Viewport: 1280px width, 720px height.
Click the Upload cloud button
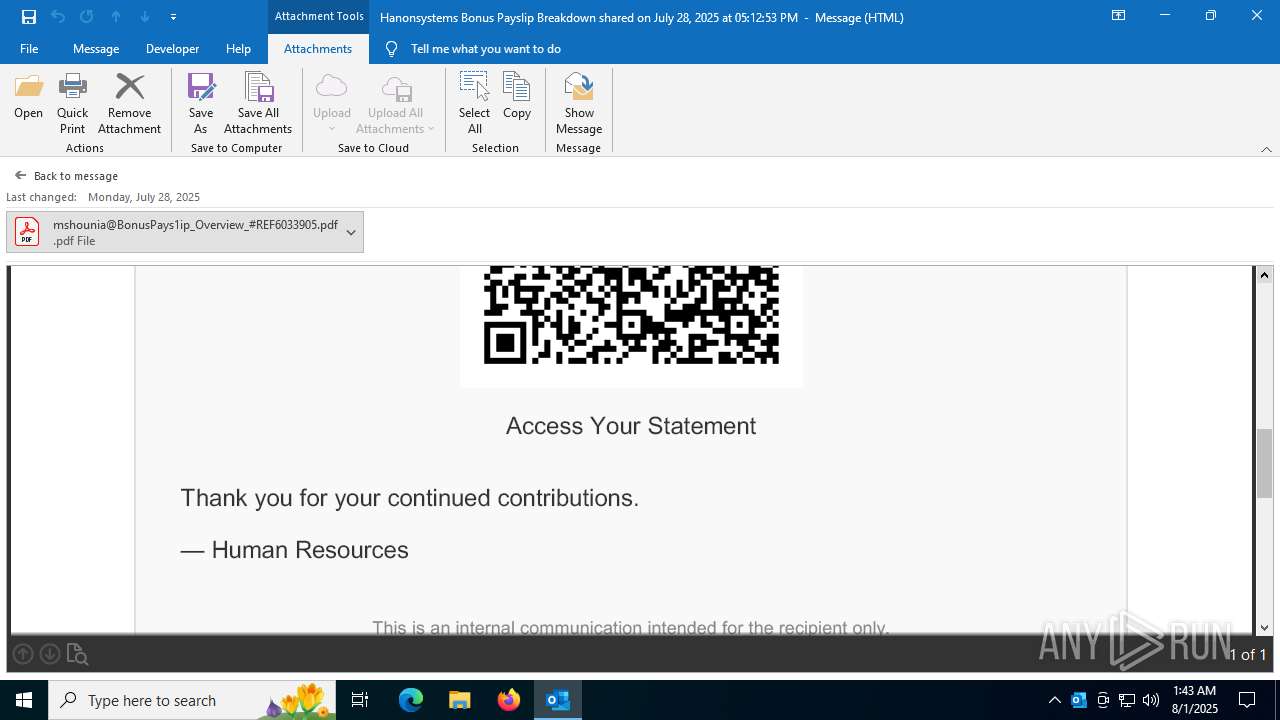(332, 103)
